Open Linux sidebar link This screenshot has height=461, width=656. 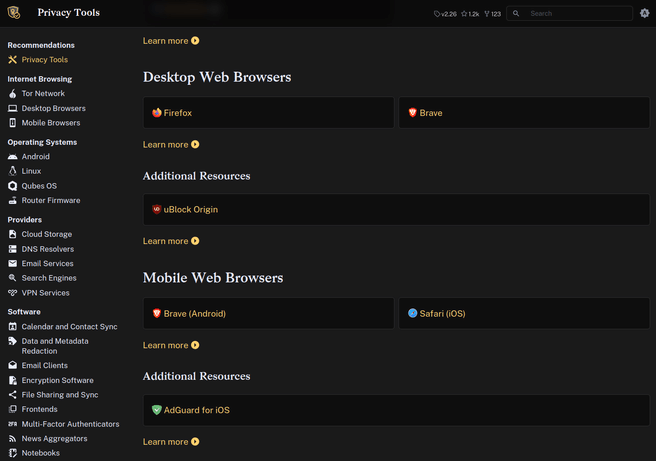point(31,171)
